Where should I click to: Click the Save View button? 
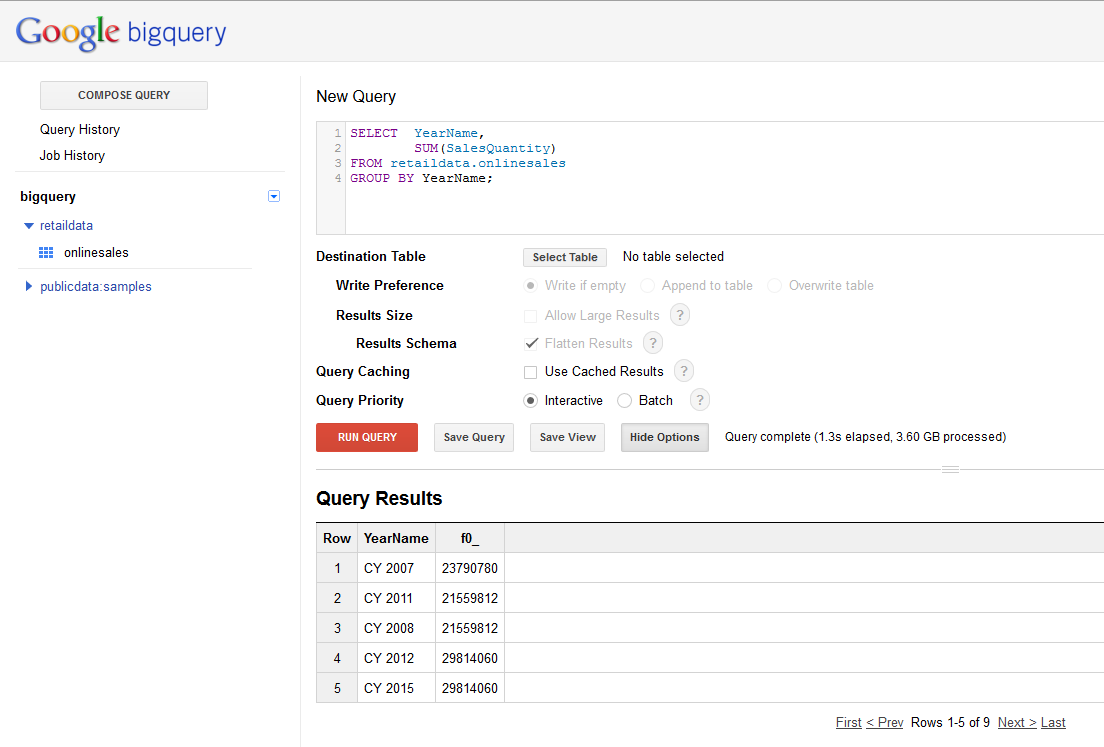click(x=567, y=437)
